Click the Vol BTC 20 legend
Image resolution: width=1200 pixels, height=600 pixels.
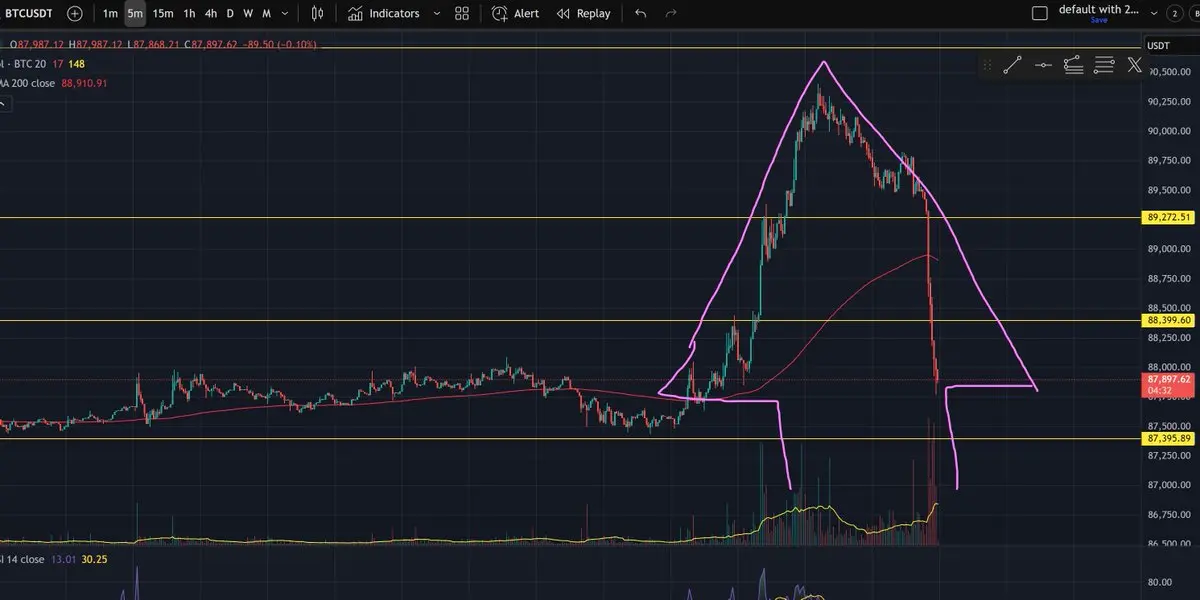point(22,64)
